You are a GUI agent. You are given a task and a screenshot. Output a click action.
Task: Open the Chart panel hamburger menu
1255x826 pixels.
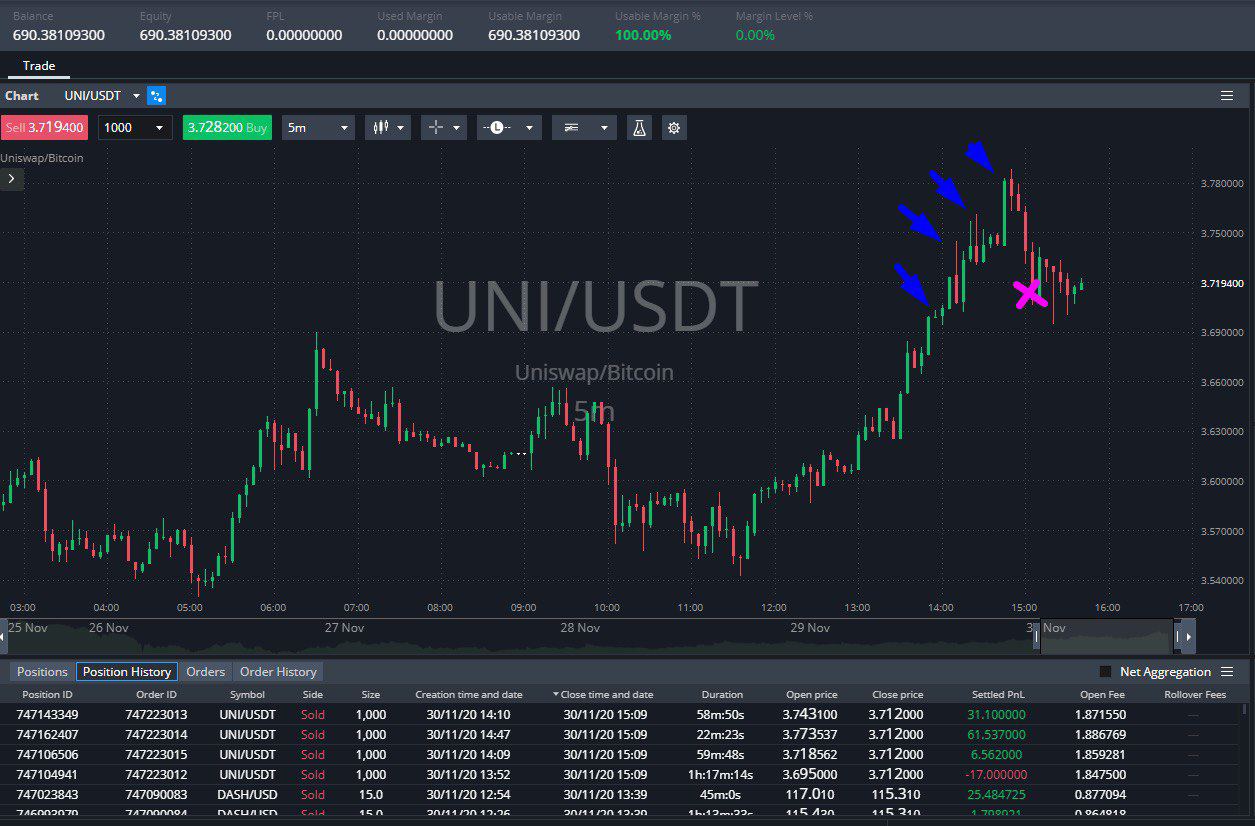click(x=1227, y=96)
